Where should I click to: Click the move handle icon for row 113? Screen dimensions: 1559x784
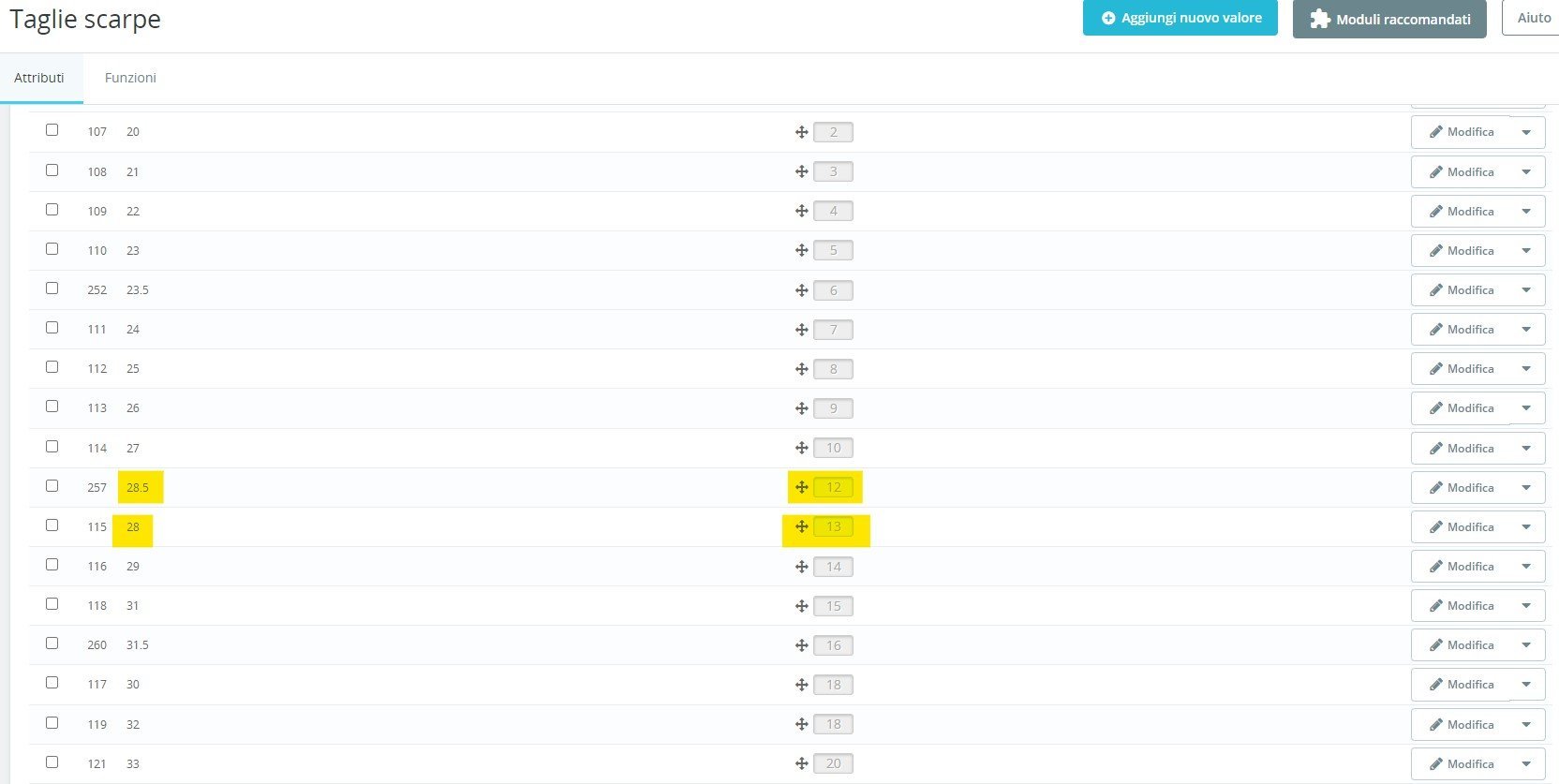point(801,408)
